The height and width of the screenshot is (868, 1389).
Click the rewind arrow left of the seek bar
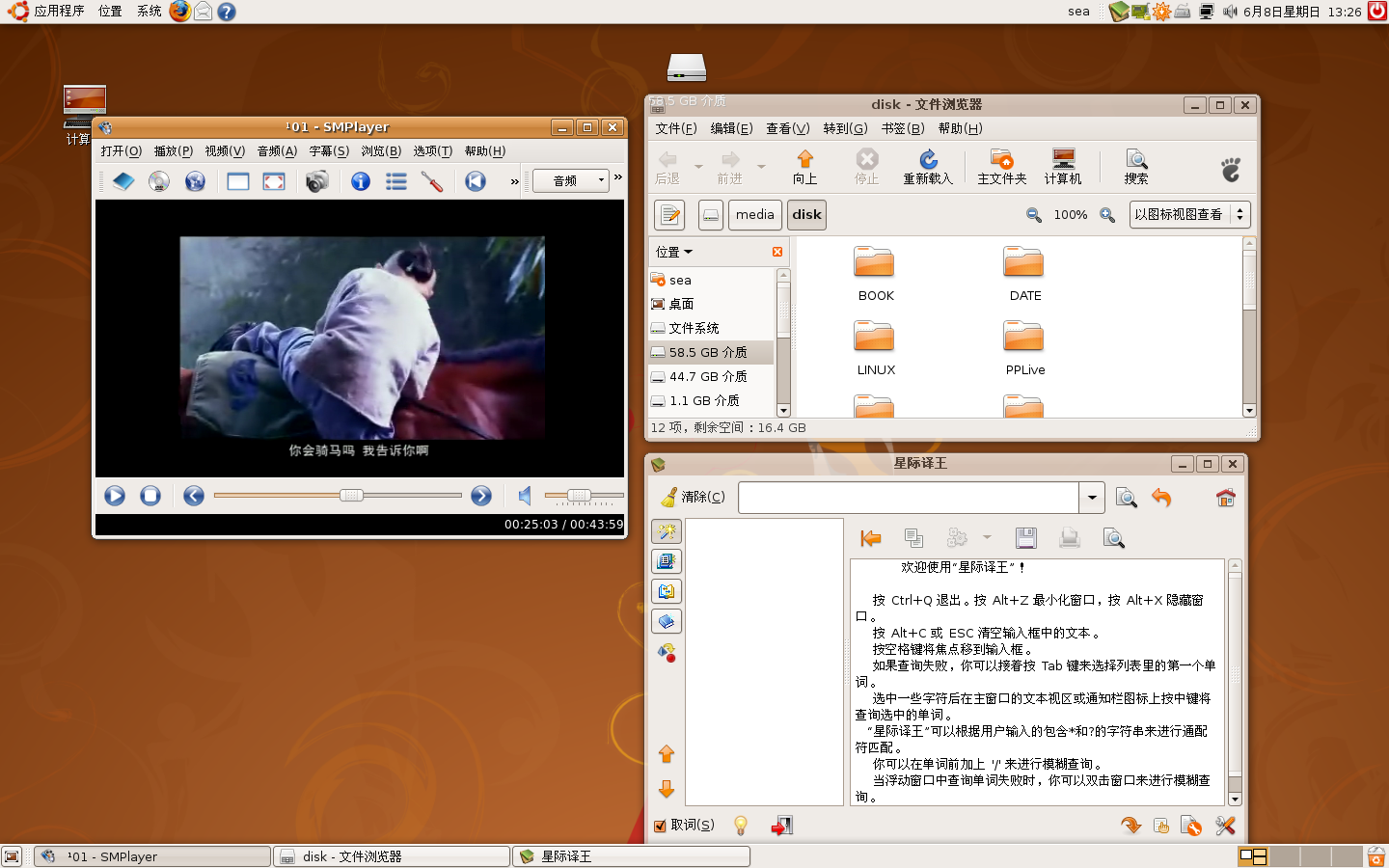(x=194, y=496)
